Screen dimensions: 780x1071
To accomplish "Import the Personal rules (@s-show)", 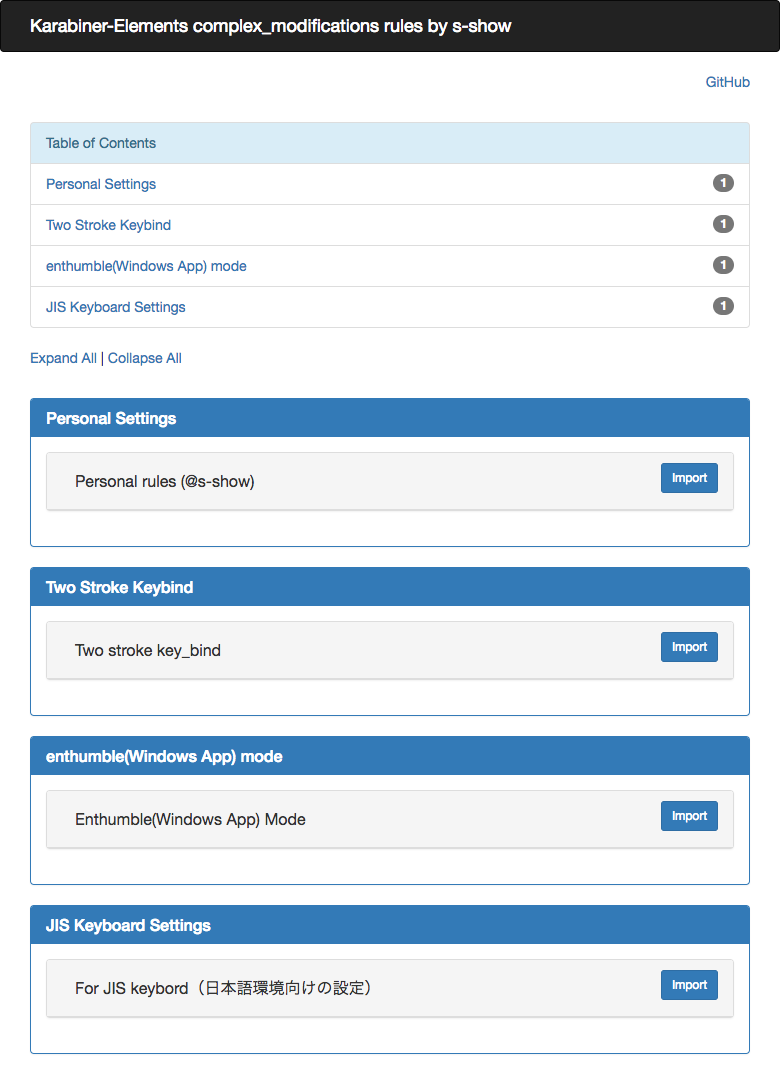I will (689, 478).
